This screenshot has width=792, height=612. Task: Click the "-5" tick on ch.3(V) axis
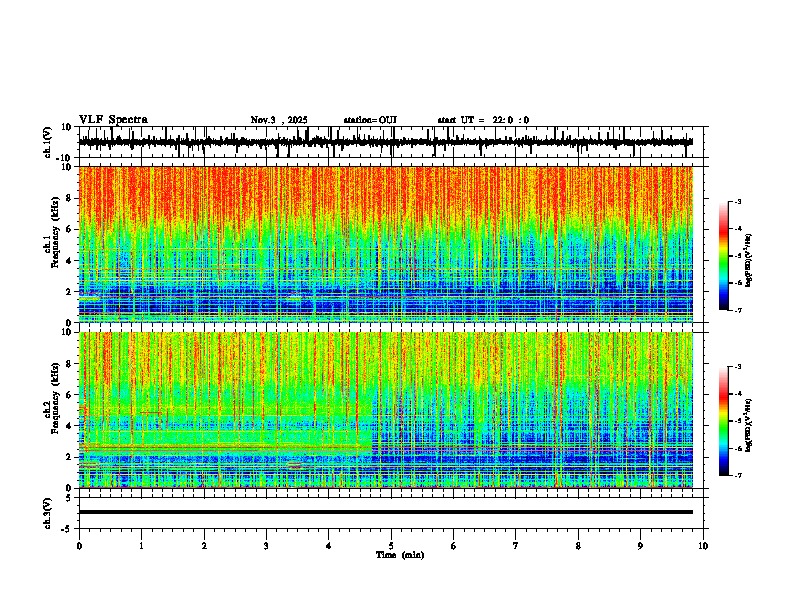(x=67, y=529)
